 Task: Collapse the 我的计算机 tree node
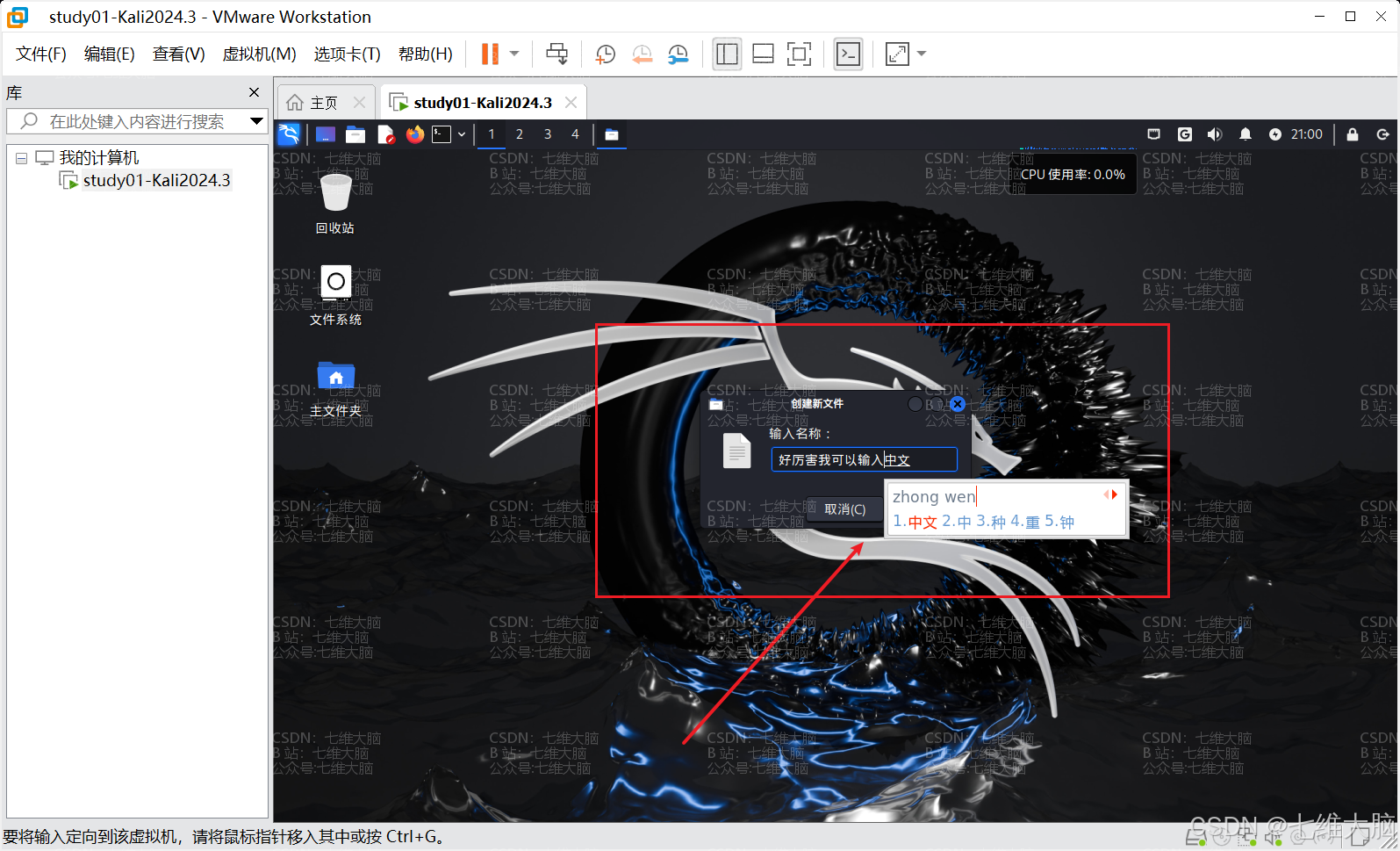point(21,158)
